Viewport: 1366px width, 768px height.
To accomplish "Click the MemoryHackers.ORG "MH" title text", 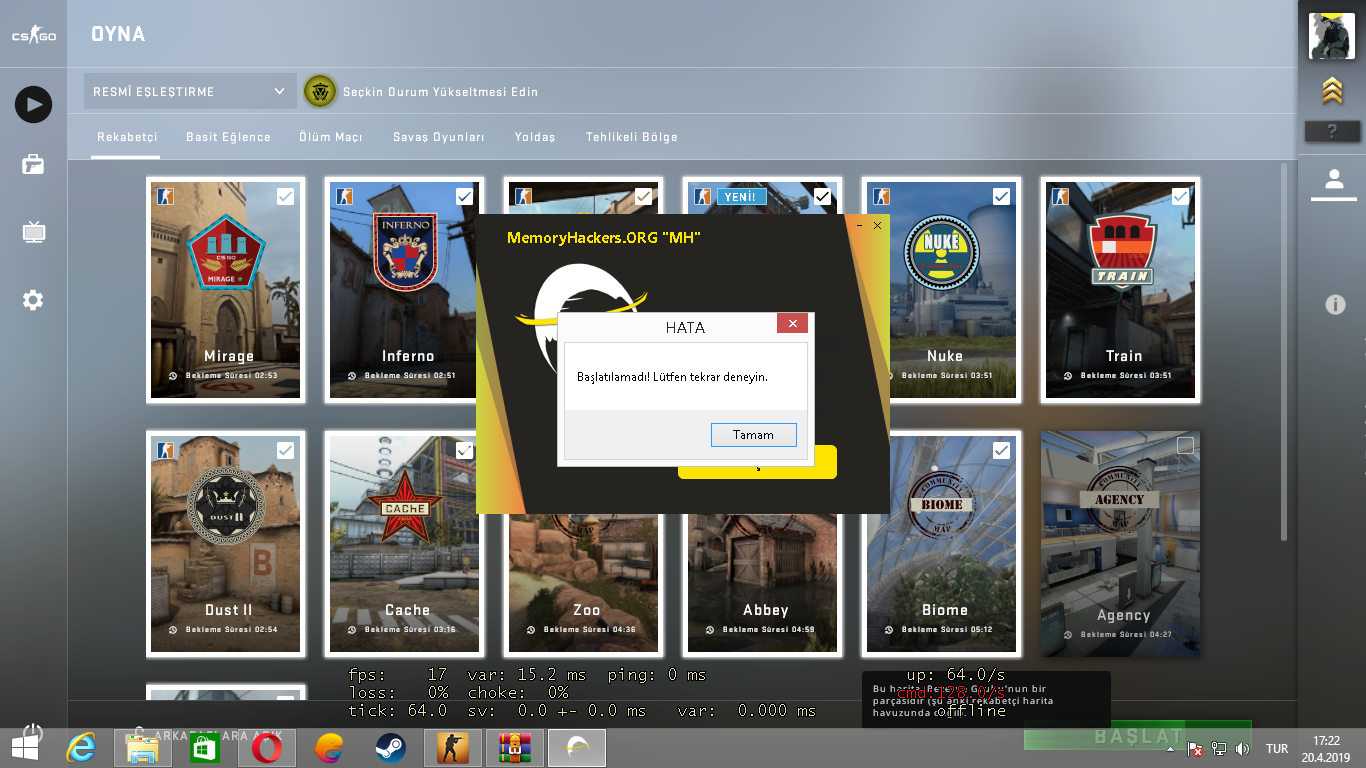I will [x=604, y=238].
